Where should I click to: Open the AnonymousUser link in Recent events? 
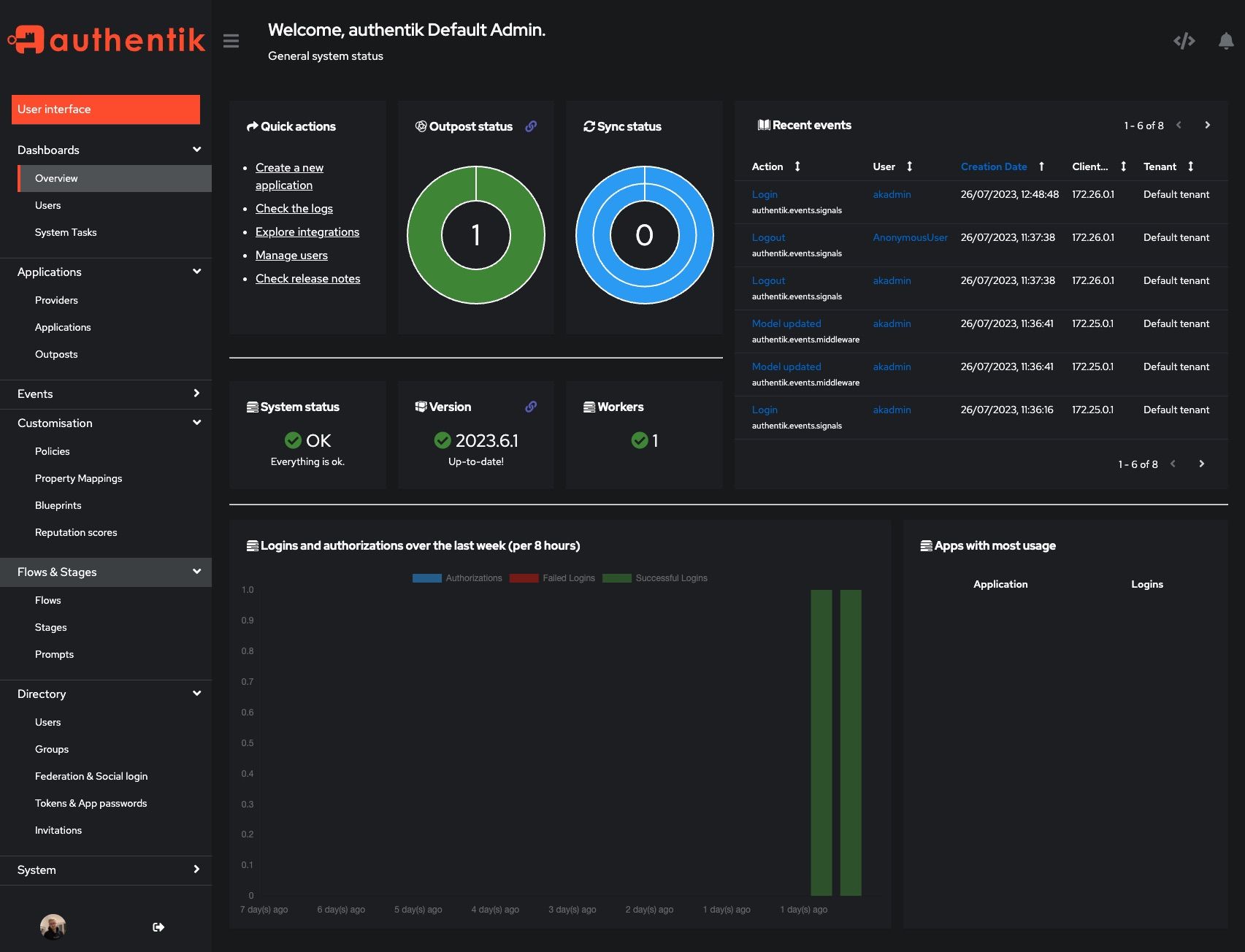tap(910, 237)
